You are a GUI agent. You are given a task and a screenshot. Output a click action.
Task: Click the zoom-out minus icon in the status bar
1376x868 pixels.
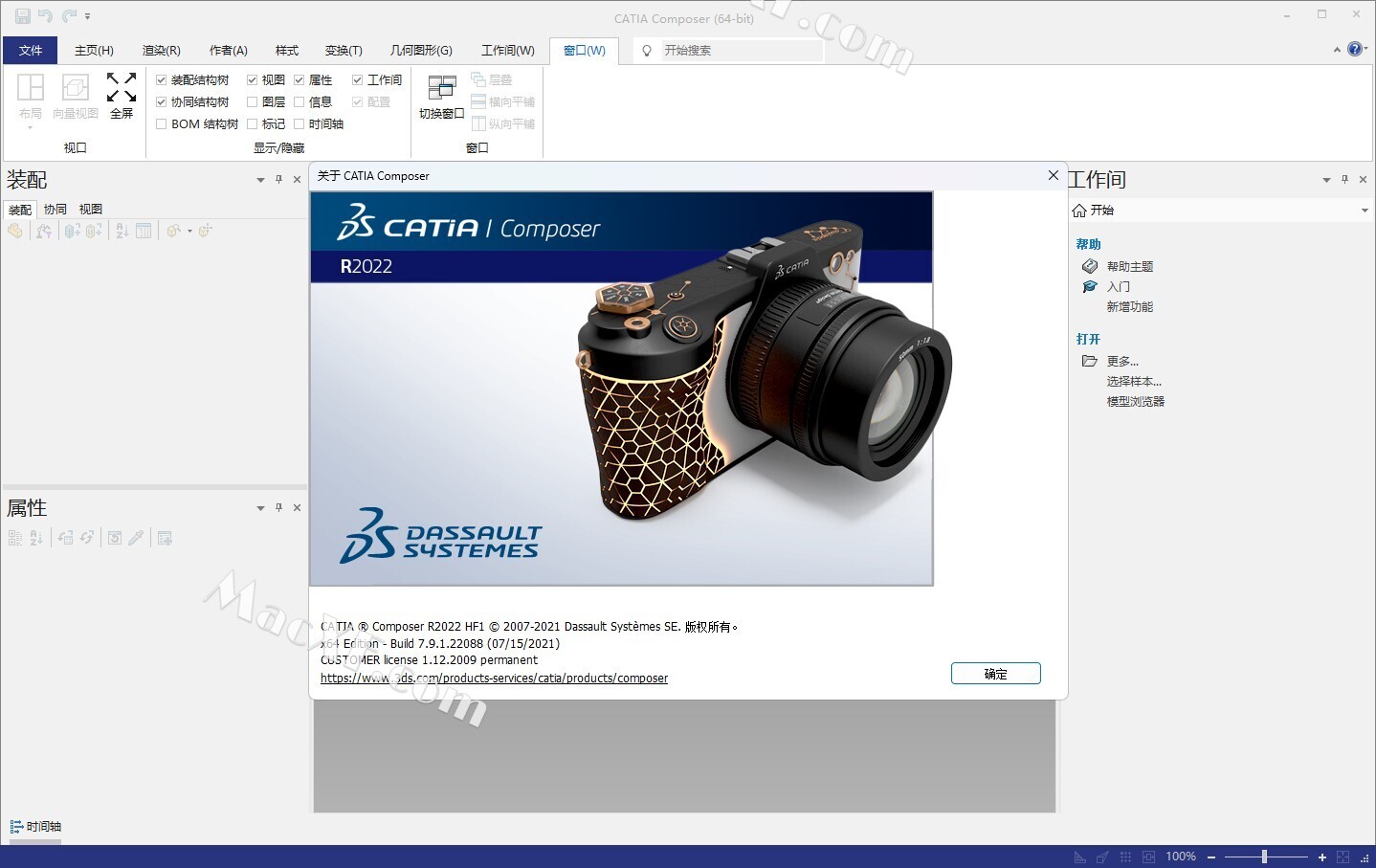1211,857
